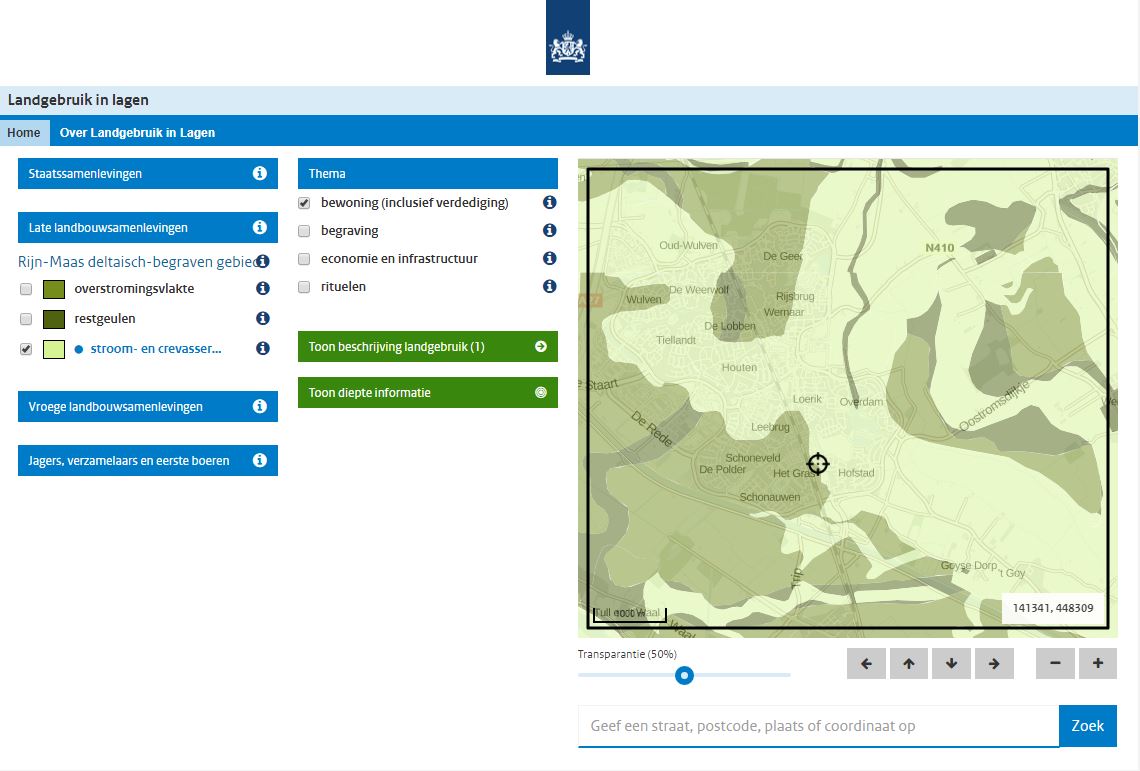The height and width of the screenshot is (771, 1140).
Task: Pan the map left with arrow button
Action: click(866, 664)
